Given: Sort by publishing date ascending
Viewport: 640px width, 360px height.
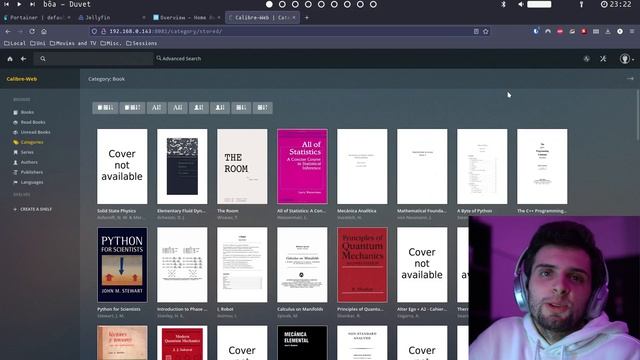Looking at the screenshot, I should 241,108.
